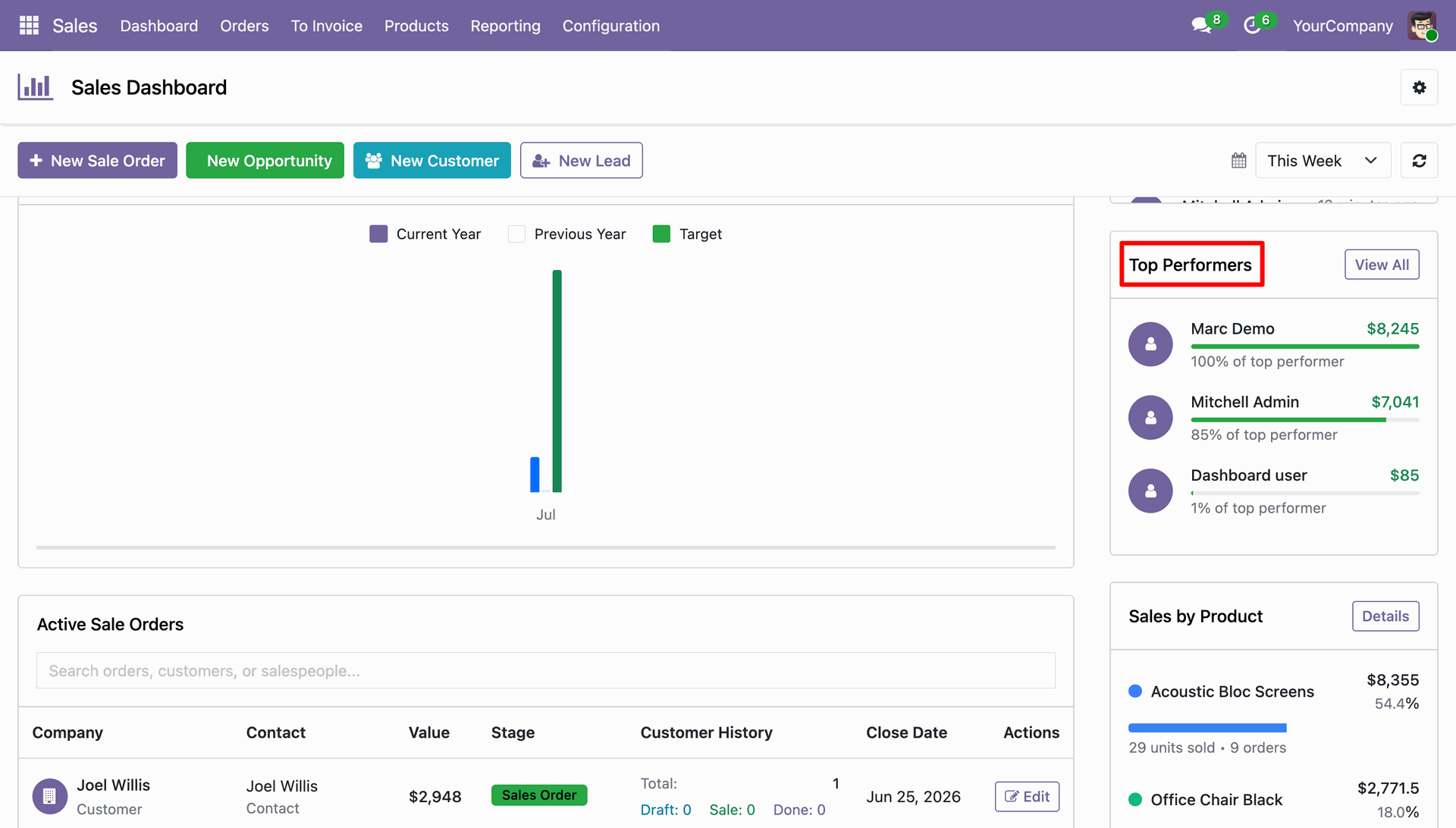Click the Stage column header

[513, 732]
